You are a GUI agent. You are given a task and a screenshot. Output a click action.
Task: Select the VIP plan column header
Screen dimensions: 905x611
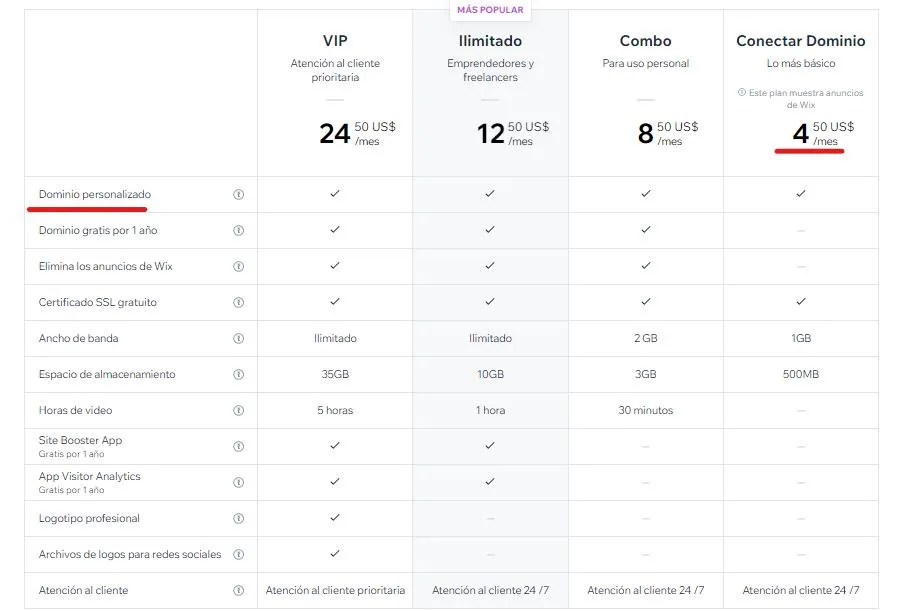334,41
